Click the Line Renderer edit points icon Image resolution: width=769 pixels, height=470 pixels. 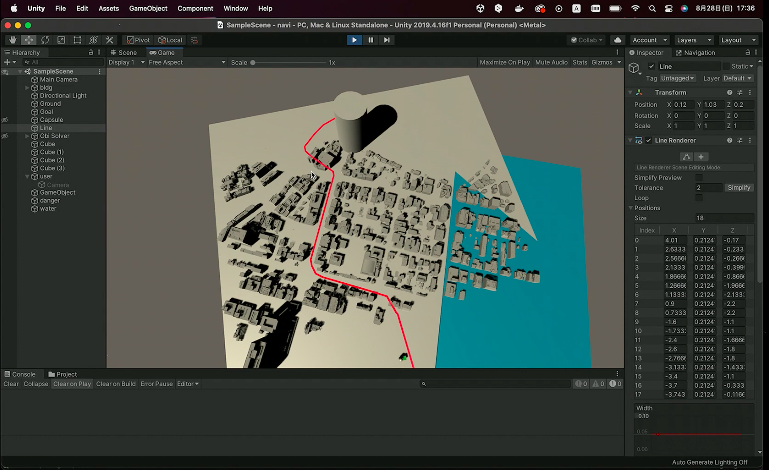pyautogui.click(x=687, y=156)
